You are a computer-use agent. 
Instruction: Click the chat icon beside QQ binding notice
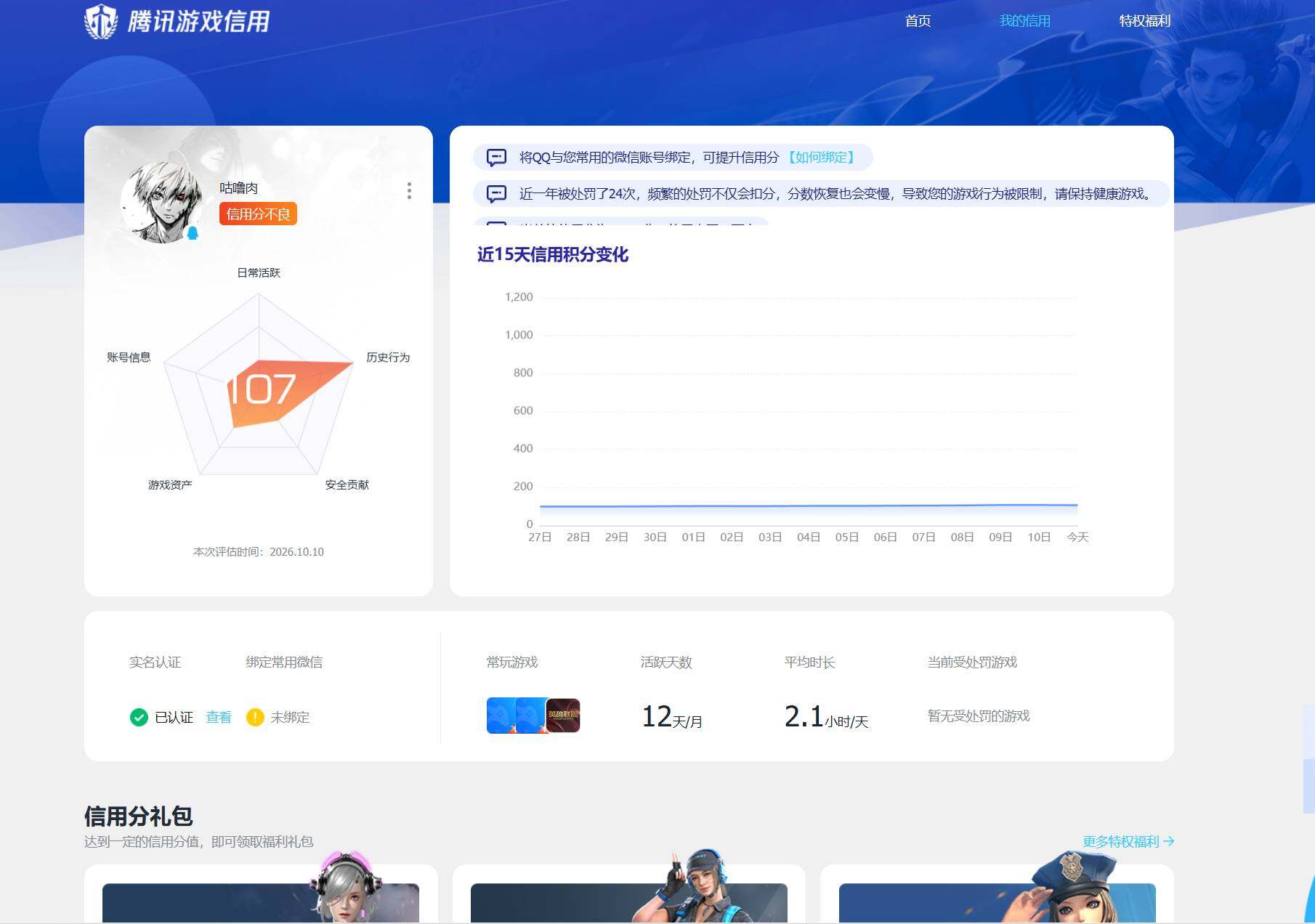pos(496,157)
